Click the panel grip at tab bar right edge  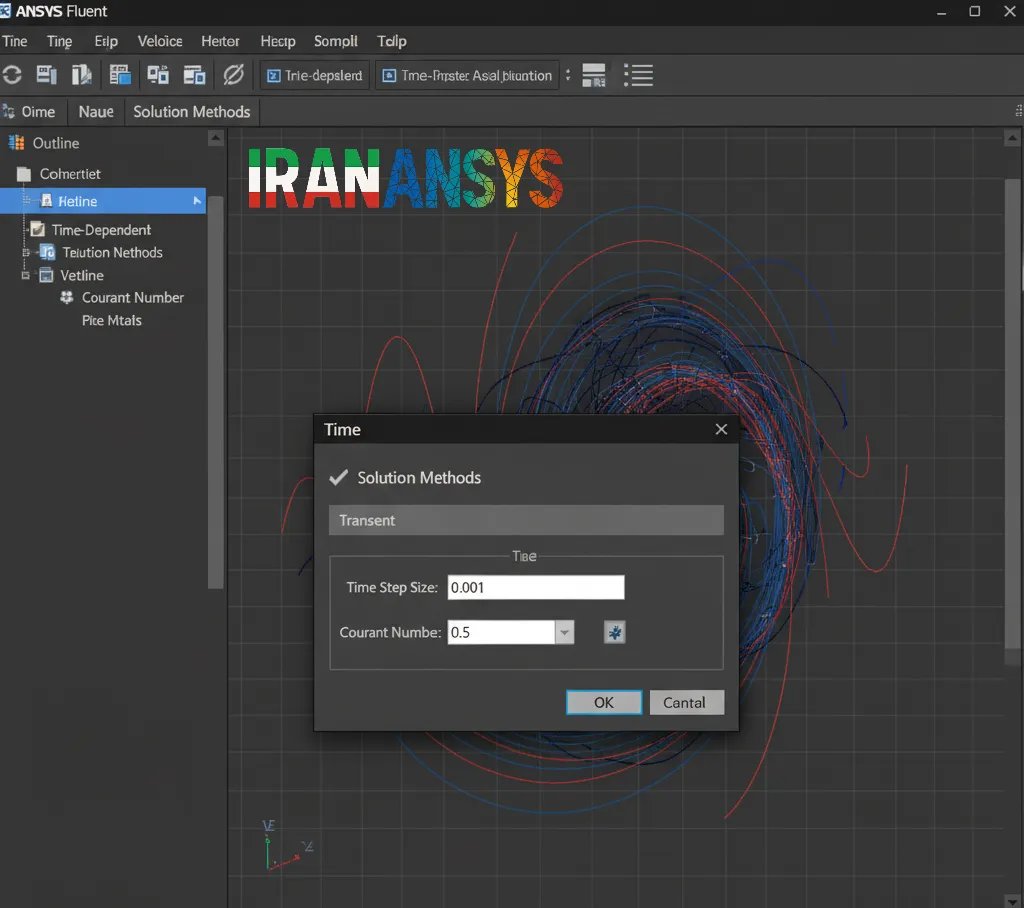(1019, 111)
